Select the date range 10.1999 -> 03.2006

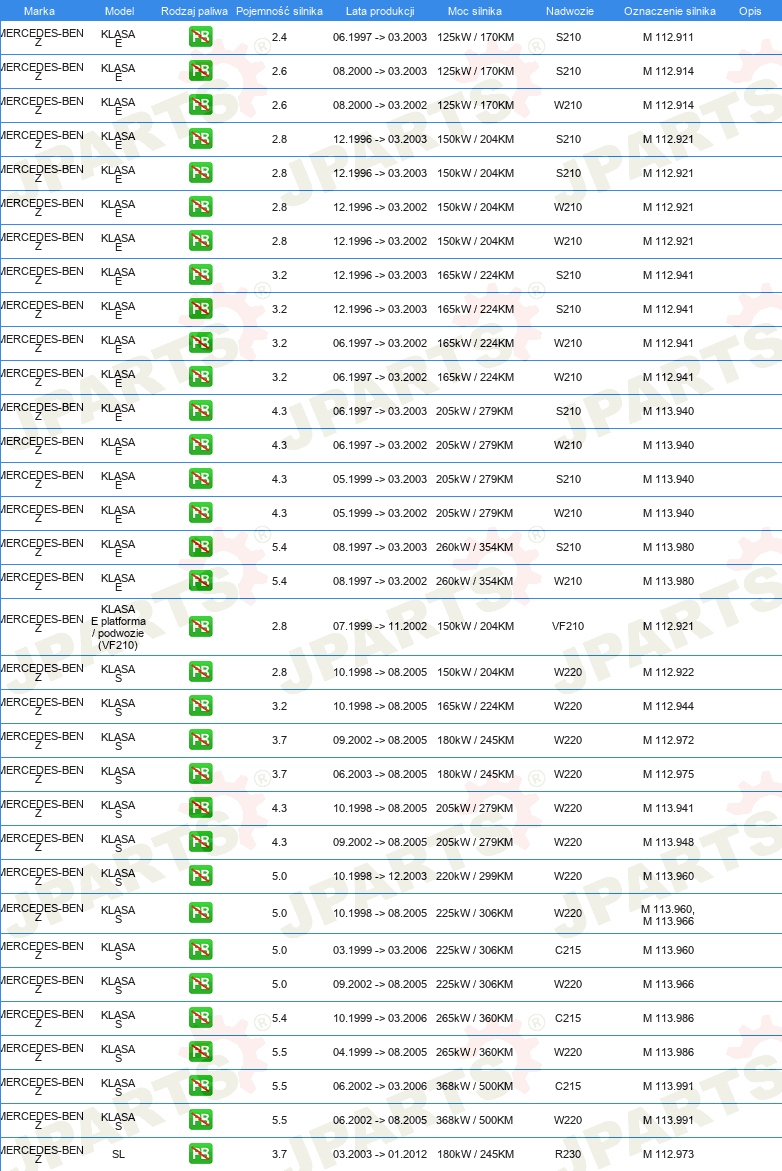[x=380, y=1018]
